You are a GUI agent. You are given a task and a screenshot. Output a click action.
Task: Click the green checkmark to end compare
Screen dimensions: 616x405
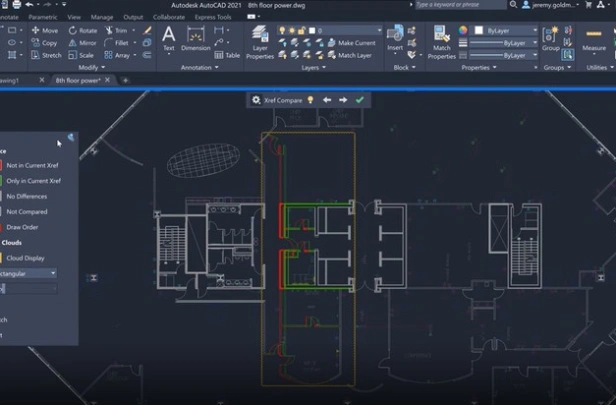359,100
